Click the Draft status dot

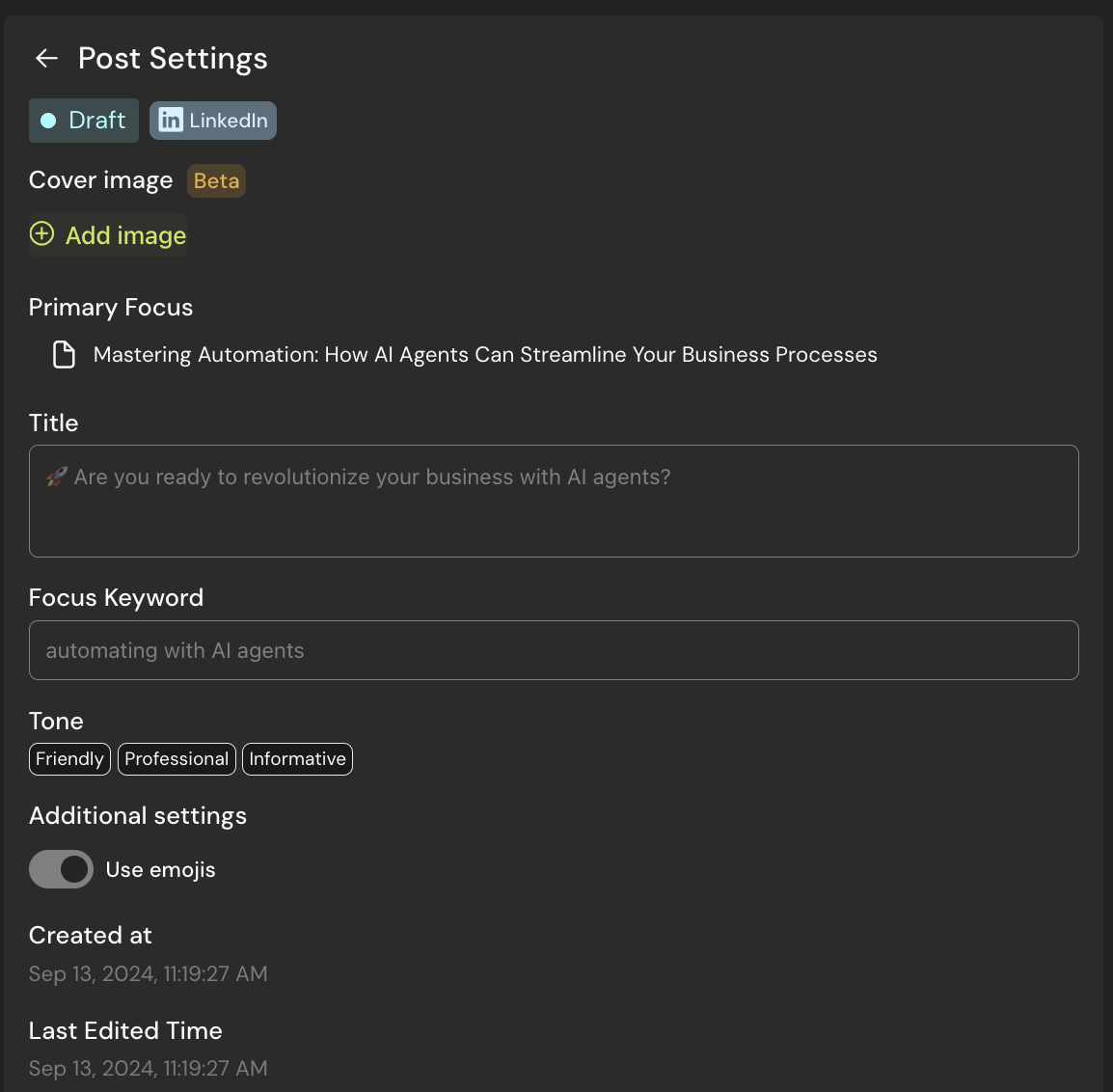coord(48,121)
